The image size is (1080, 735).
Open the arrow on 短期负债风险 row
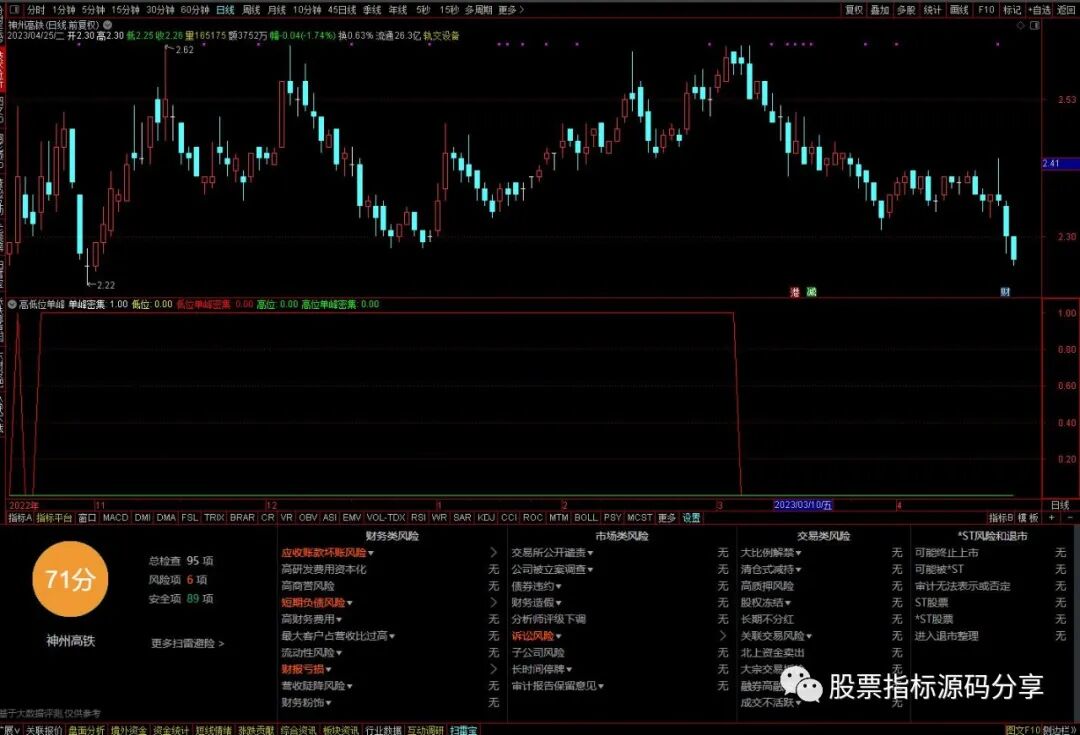pyautogui.click(x=493, y=603)
